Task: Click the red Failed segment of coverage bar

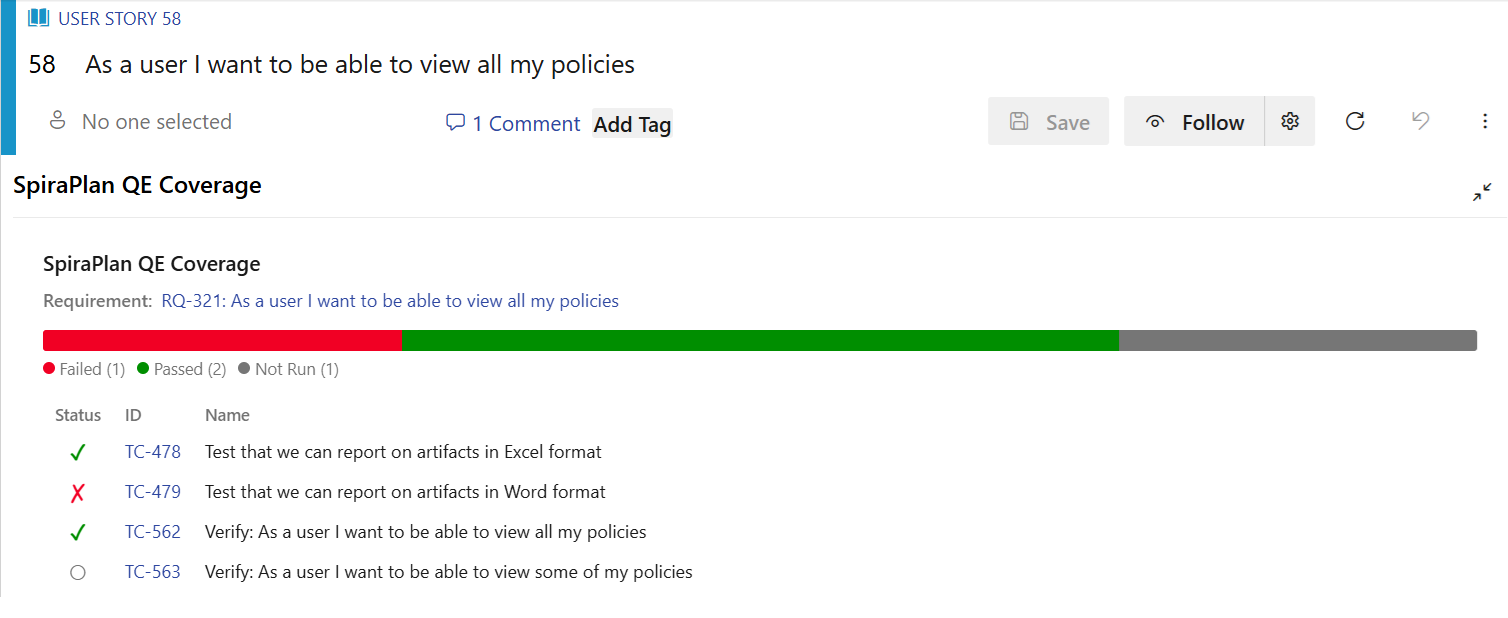Action: 222,341
